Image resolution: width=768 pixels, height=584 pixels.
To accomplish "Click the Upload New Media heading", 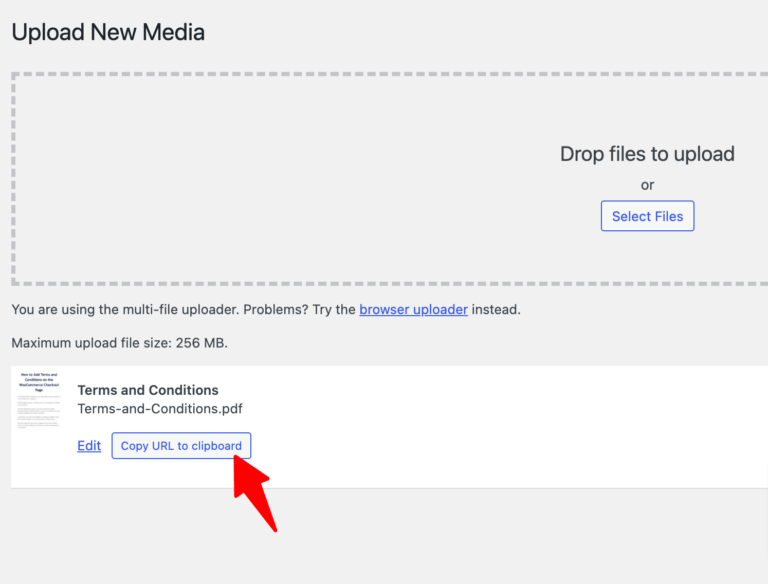I will pyautogui.click(x=108, y=32).
